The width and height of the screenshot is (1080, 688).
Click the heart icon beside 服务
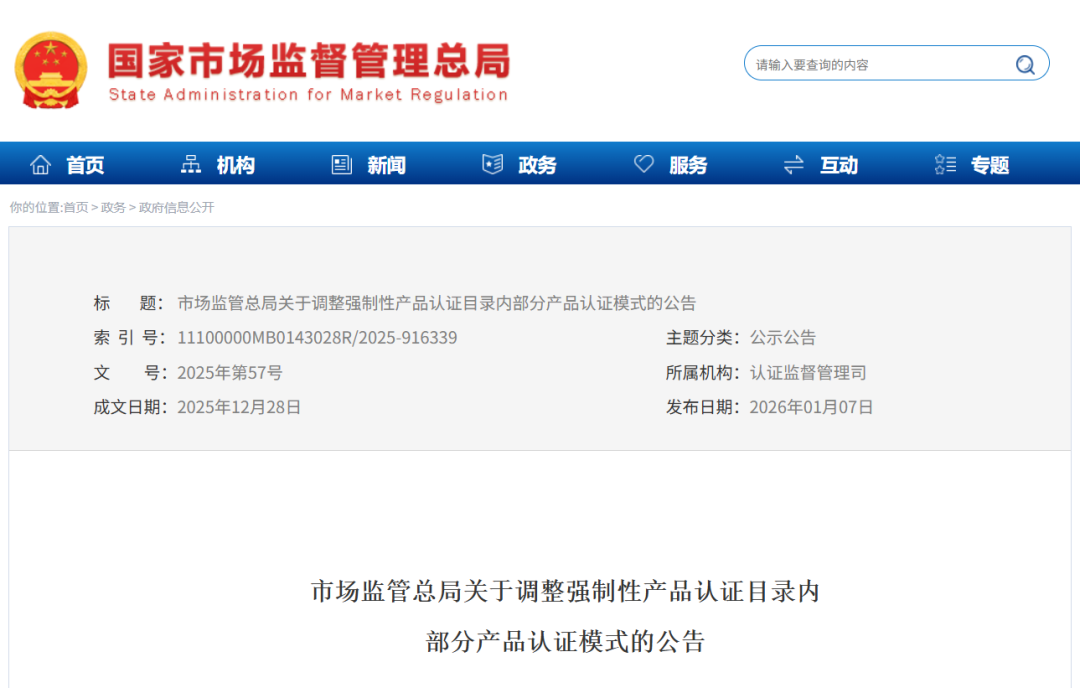click(643, 164)
